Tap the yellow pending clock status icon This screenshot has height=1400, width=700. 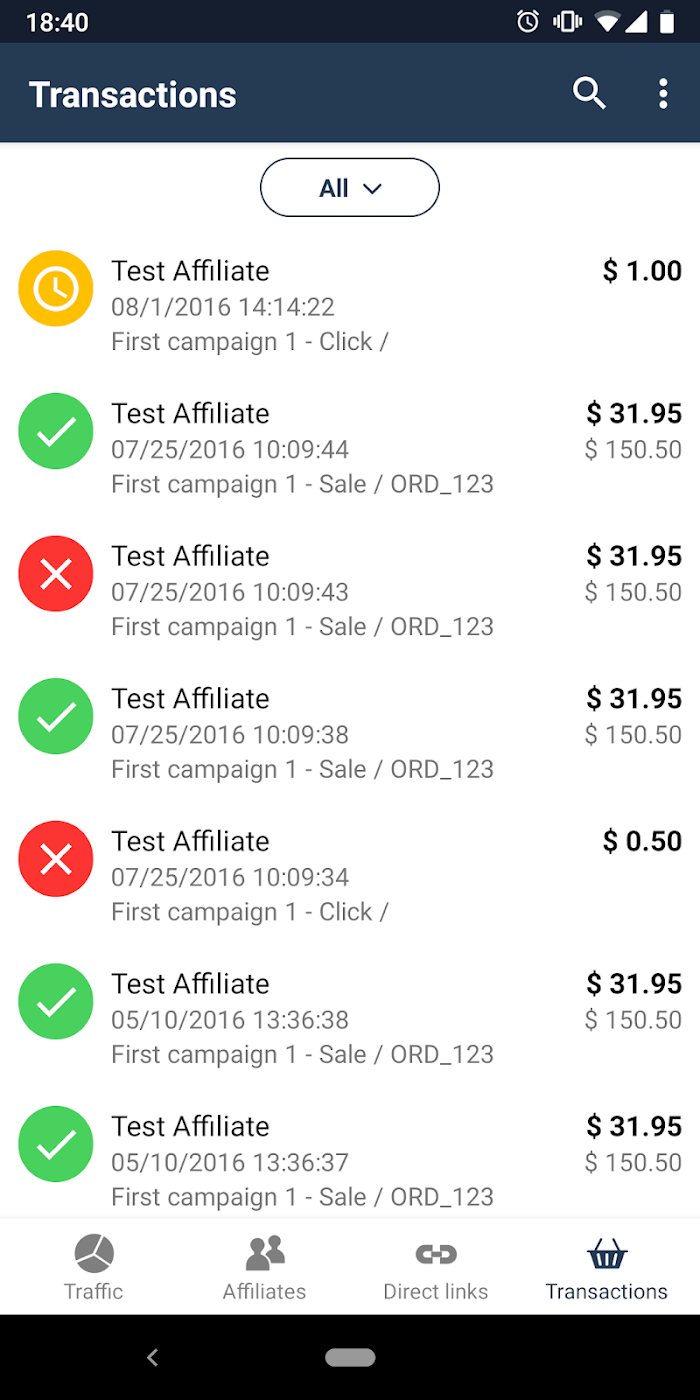[x=56, y=288]
